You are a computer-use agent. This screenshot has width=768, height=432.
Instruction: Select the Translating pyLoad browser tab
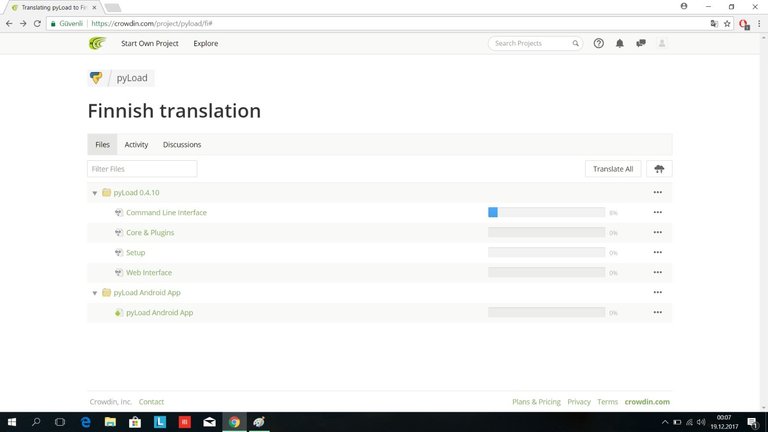click(x=51, y=7)
